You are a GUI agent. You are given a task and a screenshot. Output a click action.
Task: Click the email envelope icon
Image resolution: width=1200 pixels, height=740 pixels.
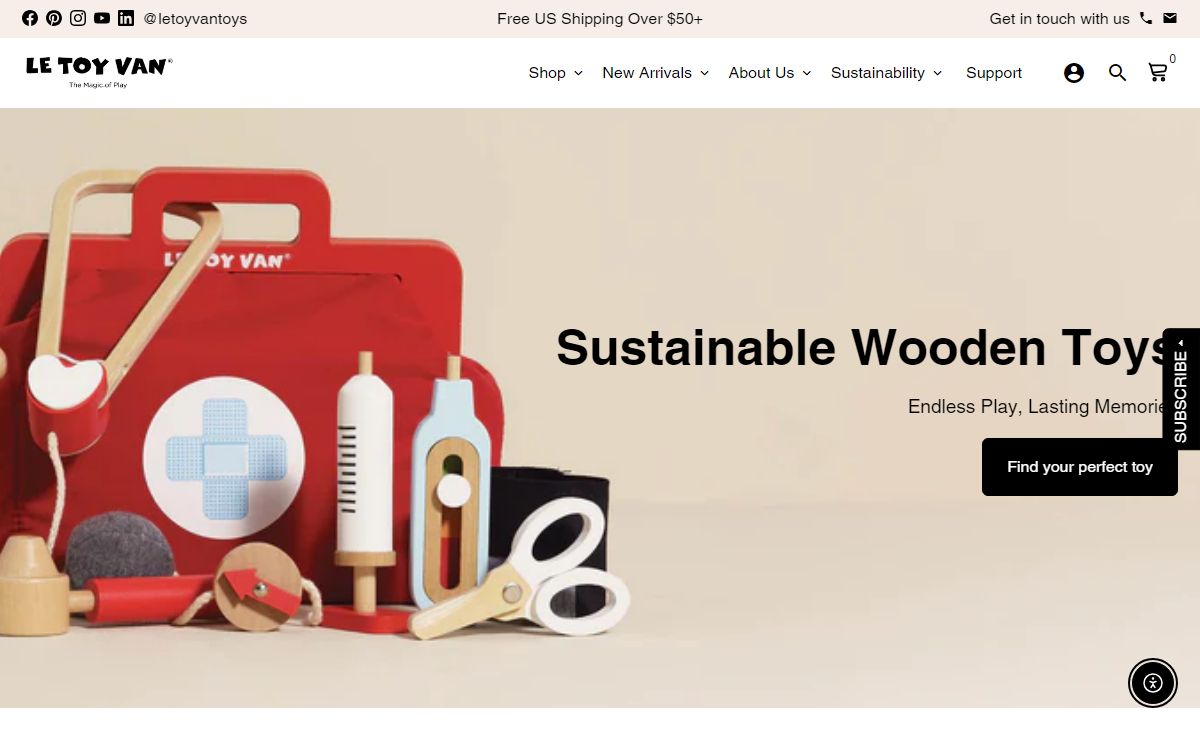click(1170, 18)
